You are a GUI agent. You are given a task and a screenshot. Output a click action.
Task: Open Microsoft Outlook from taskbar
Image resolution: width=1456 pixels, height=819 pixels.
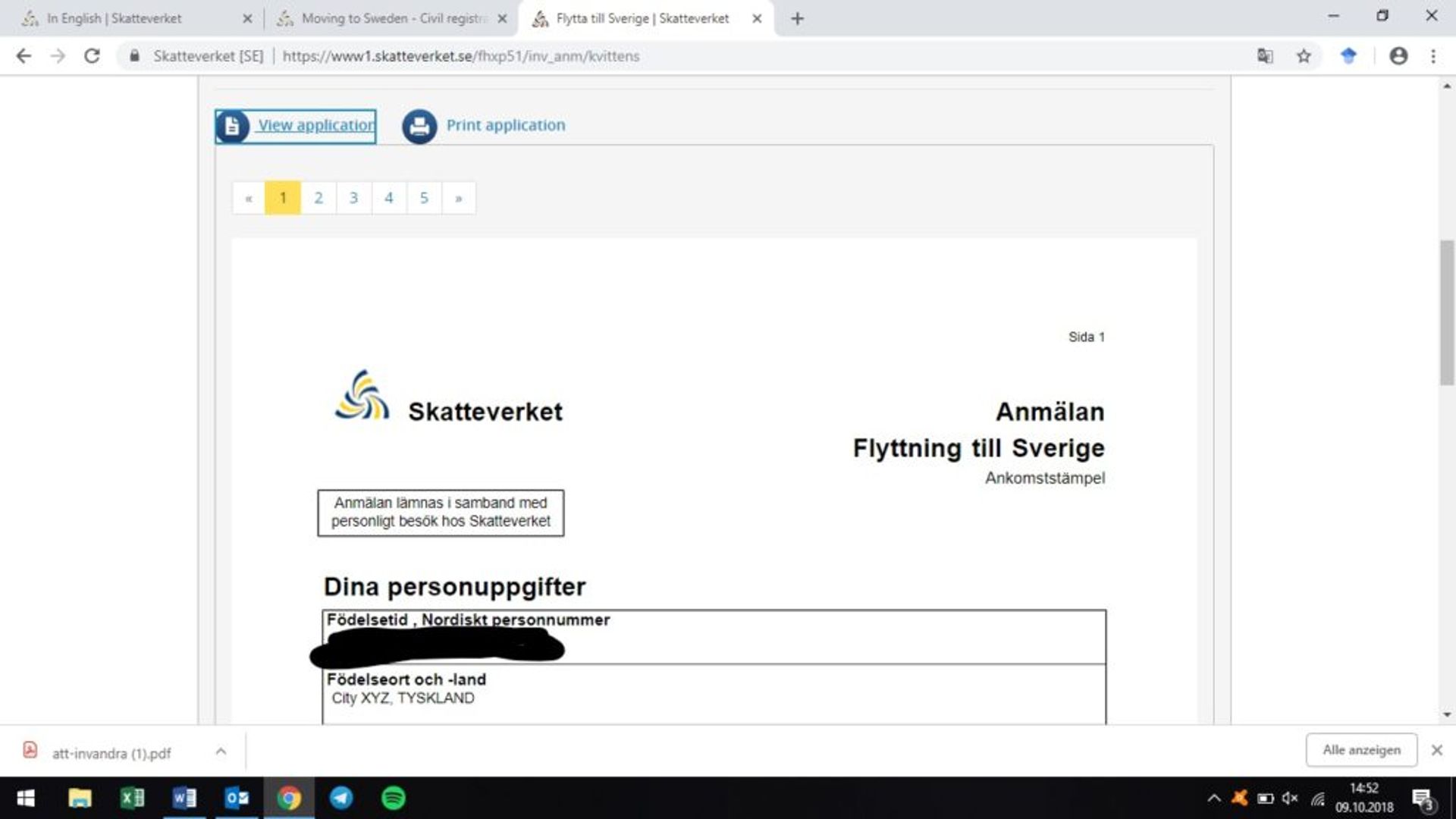237,797
